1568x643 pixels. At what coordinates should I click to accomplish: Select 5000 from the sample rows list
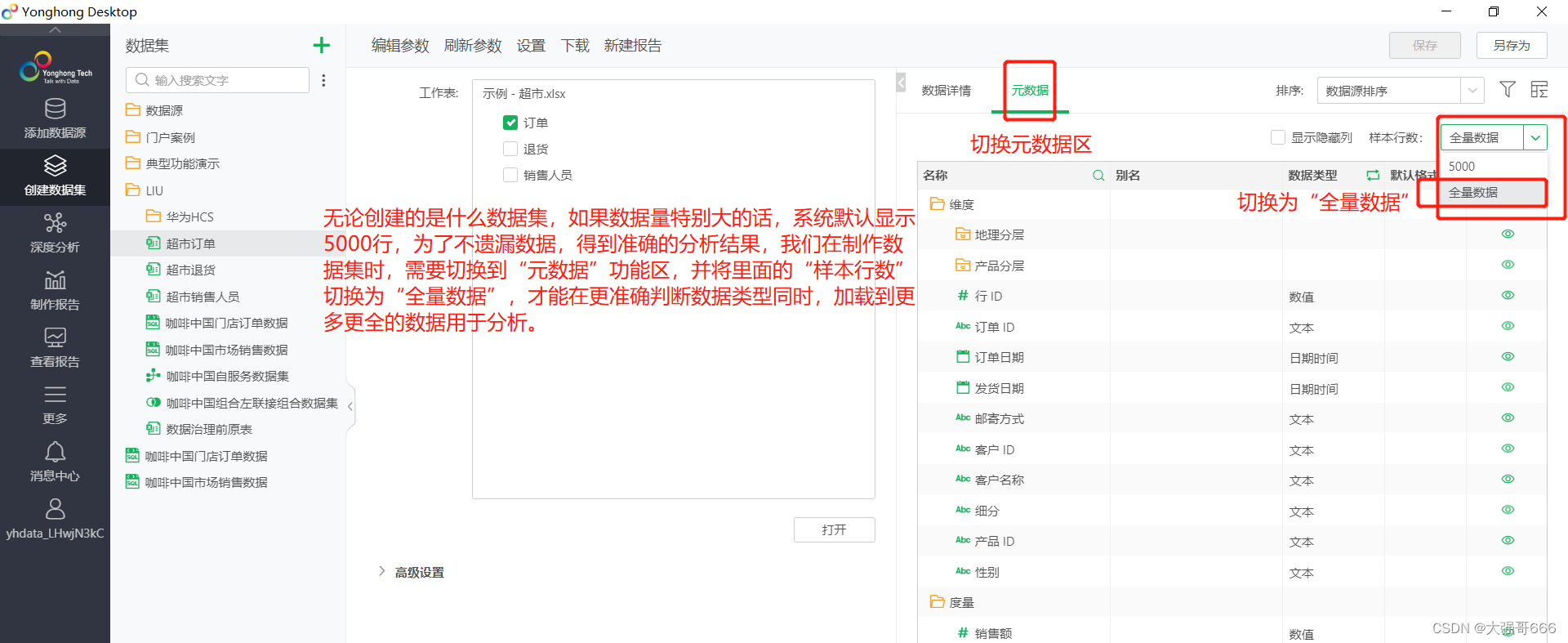coord(1493,166)
